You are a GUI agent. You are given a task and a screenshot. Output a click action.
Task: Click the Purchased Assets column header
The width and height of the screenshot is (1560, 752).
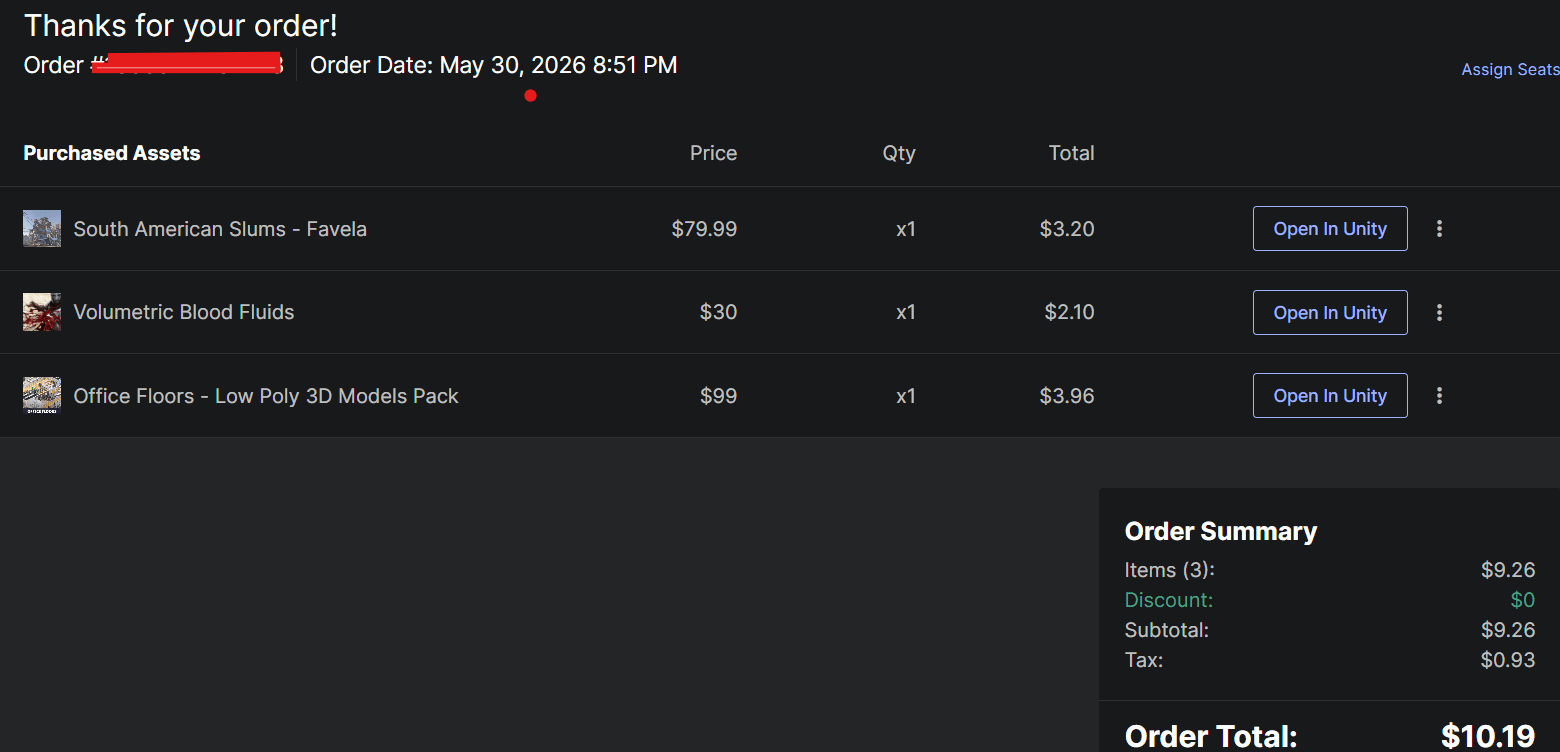tap(112, 153)
